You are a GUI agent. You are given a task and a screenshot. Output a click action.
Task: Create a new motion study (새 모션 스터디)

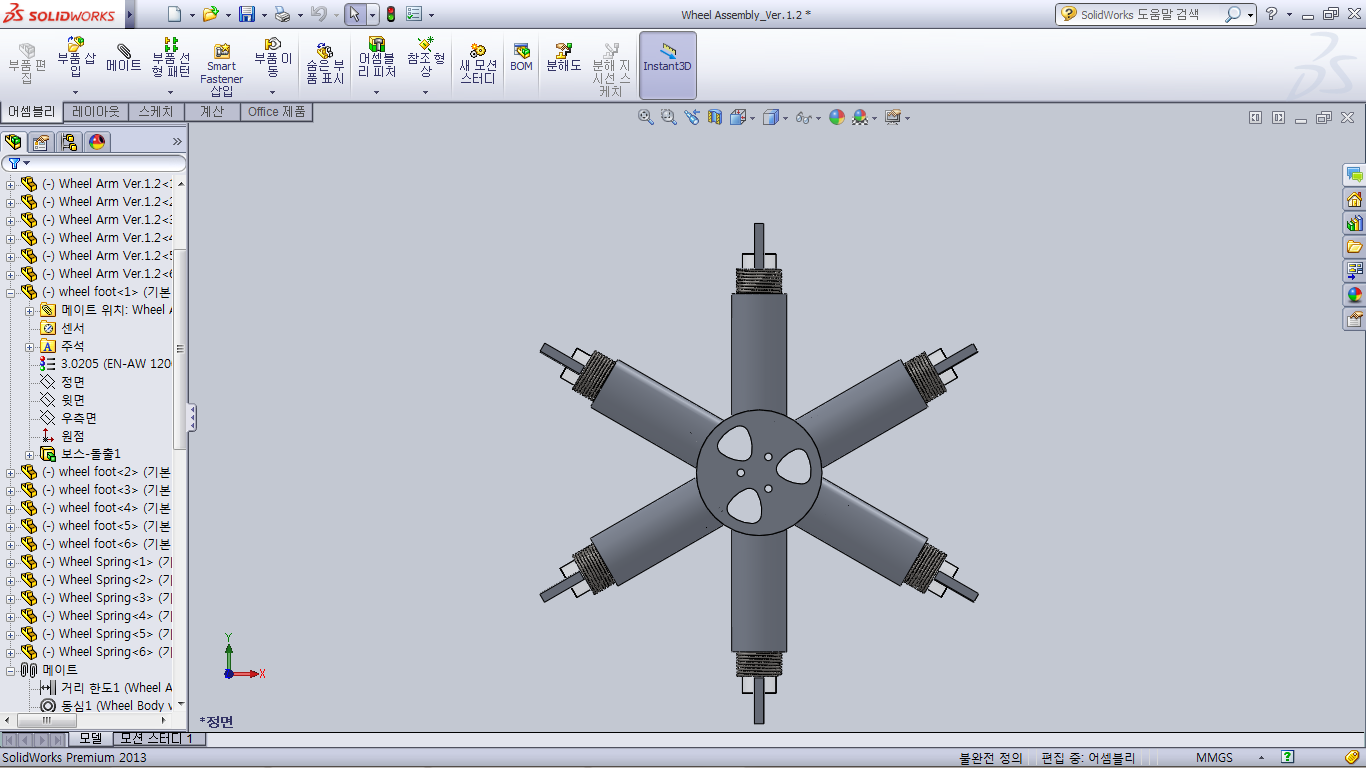[478, 64]
